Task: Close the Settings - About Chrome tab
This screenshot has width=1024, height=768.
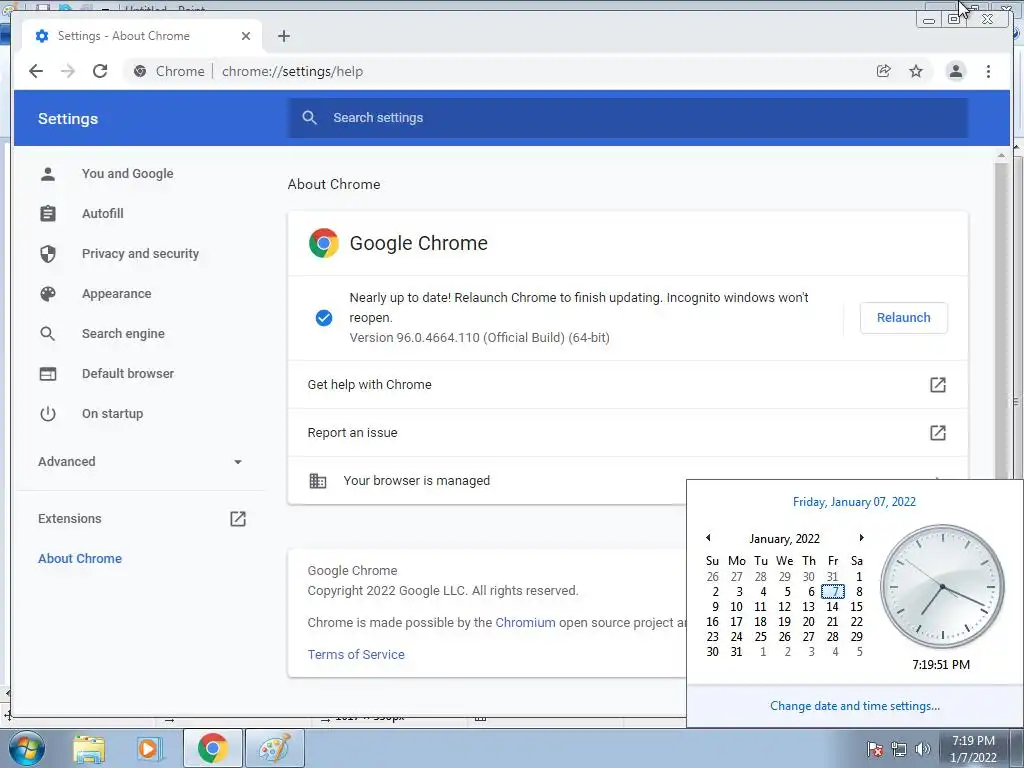Action: tap(246, 36)
